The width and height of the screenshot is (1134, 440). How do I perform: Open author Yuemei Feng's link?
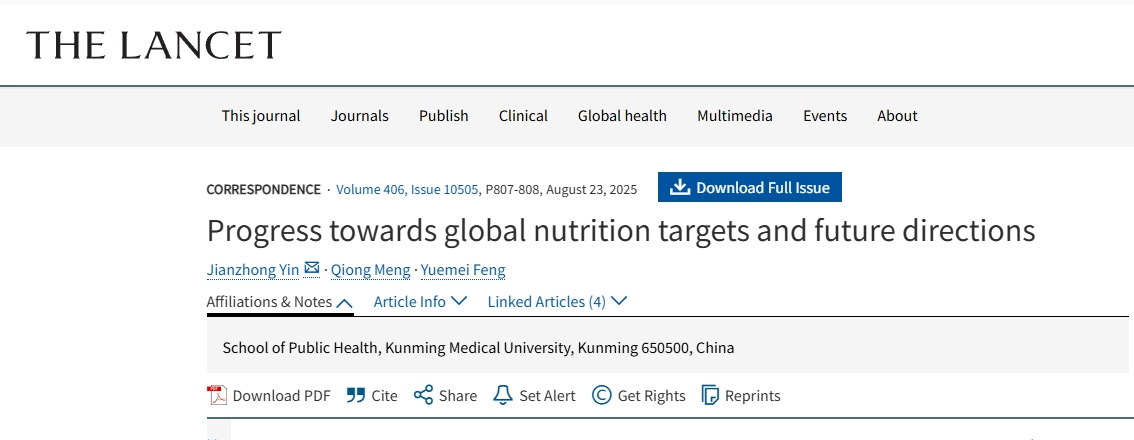(x=463, y=270)
